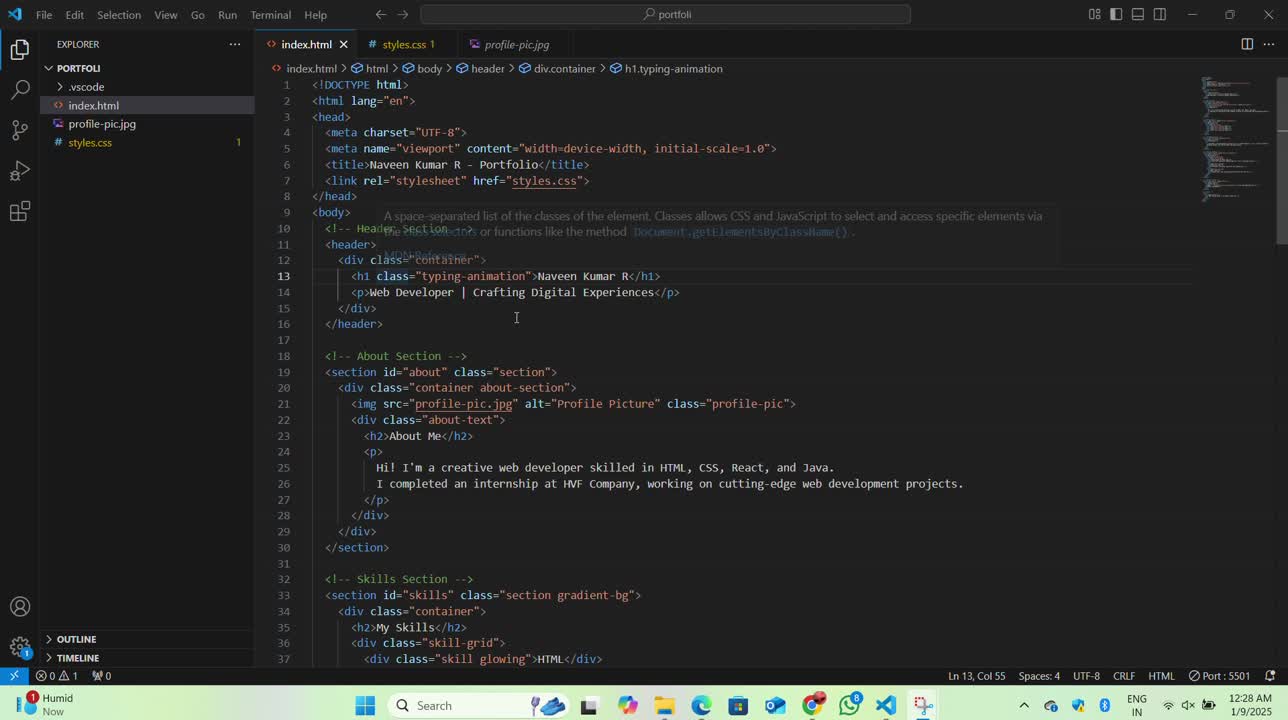Open Microsoft Edge from taskbar
Screen dimensions: 1288x720
[x=701, y=706]
